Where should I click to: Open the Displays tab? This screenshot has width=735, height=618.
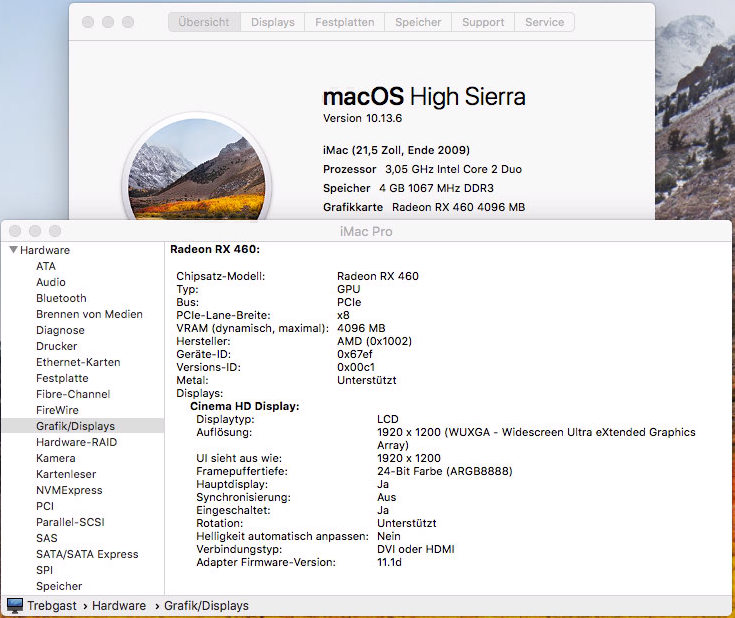point(273,22)
